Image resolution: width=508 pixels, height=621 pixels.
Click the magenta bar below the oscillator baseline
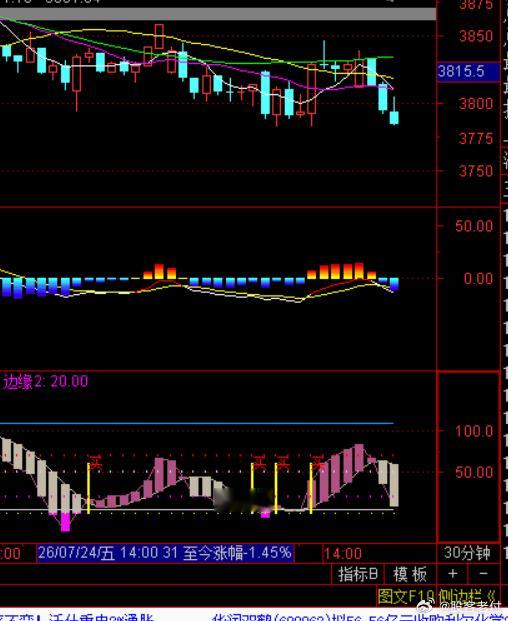65,522
